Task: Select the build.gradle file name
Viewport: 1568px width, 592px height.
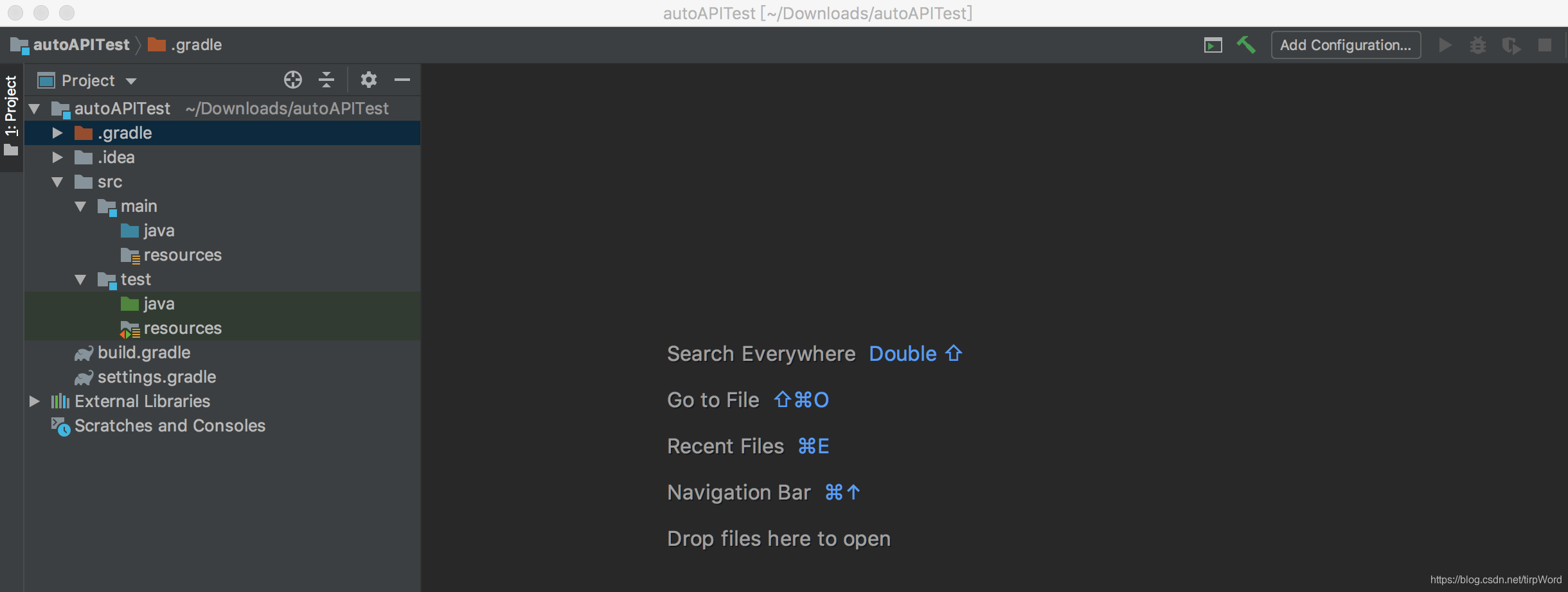Action: (x=144, y=353)
